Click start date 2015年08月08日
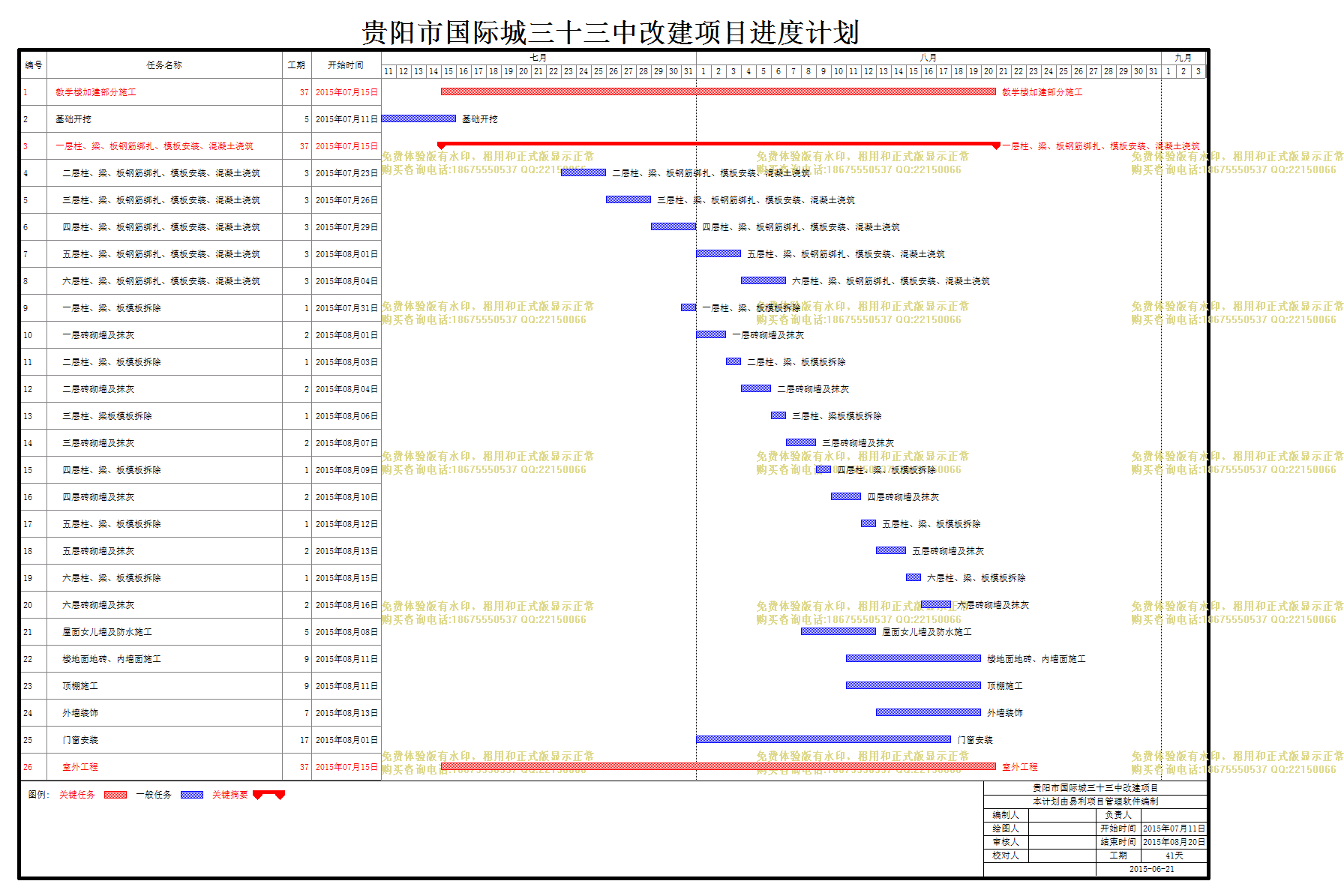The height and width of the screenshot is (896, 1344). pos(346,632)
